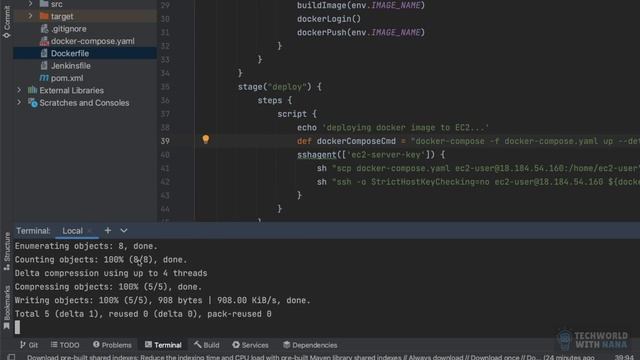
Task: Place cursor on sshagent call
Action: tap(316, 155)
